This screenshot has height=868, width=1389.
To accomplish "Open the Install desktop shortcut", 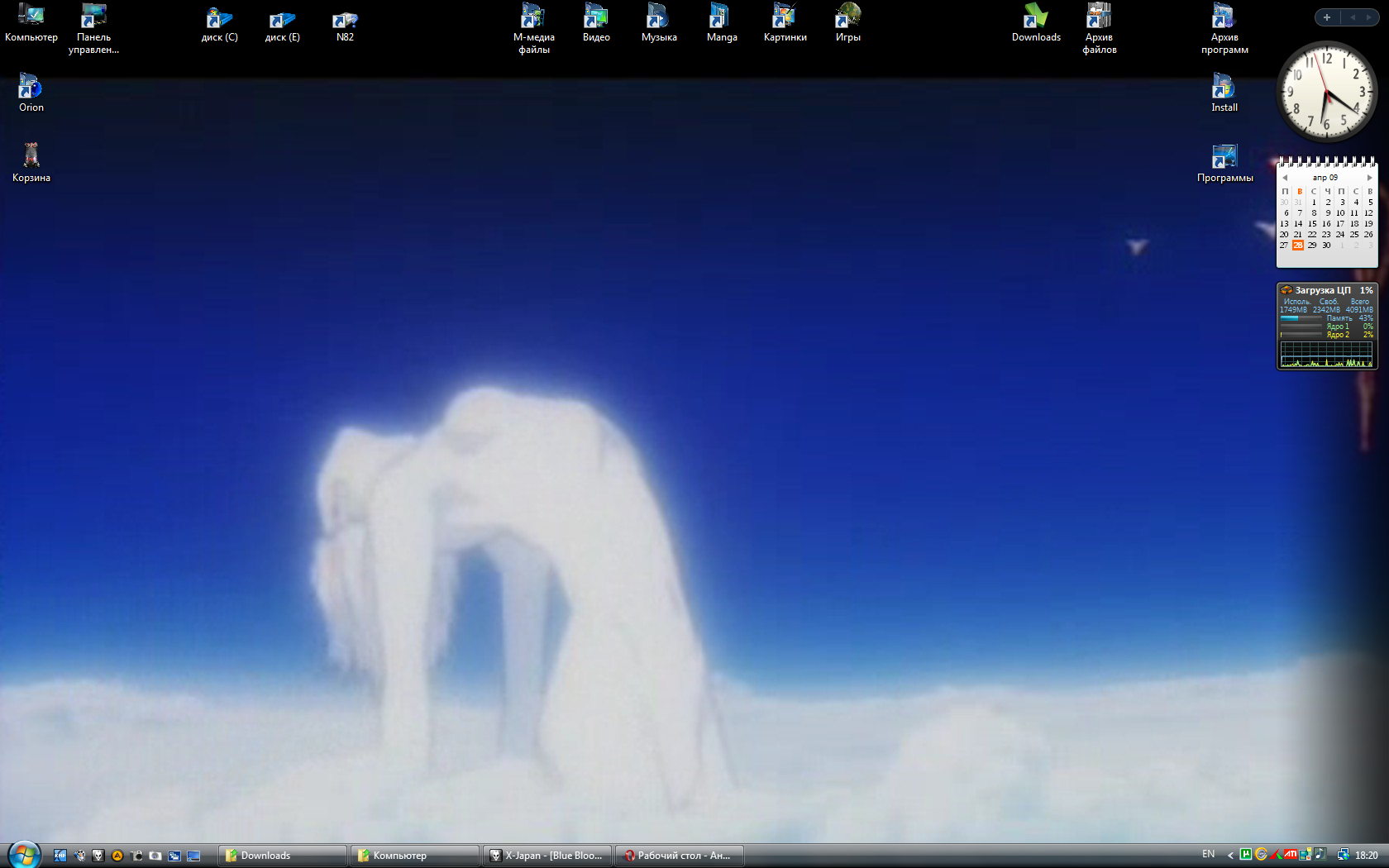I will click(x=1224, y=93).
